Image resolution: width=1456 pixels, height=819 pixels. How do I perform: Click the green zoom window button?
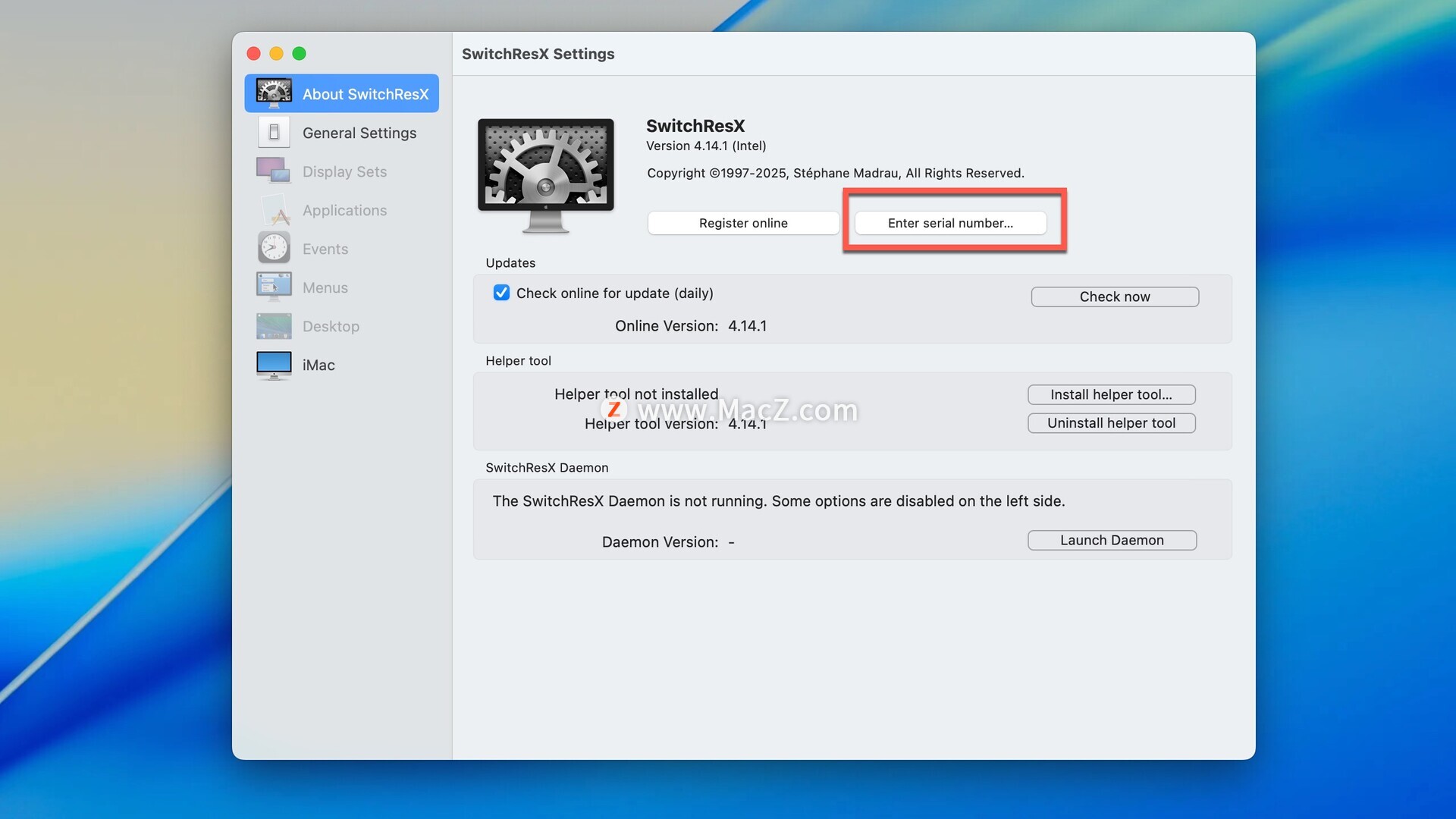point(300,53)
